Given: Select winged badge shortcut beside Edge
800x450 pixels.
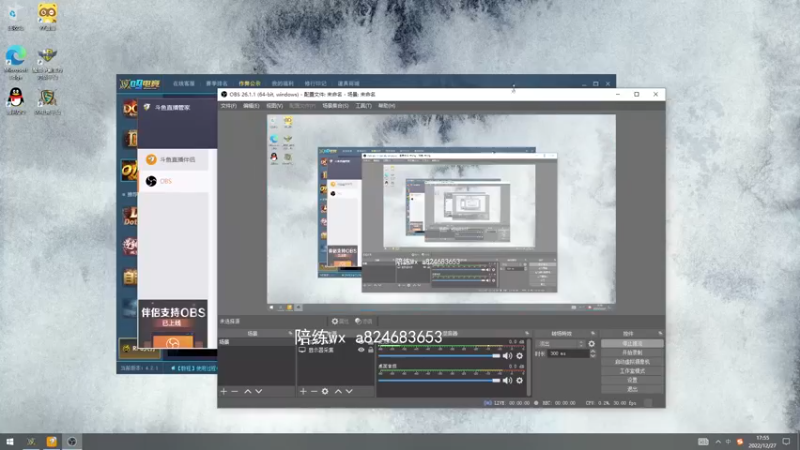Looking at the screenshot, I should (x=47, y=62).
